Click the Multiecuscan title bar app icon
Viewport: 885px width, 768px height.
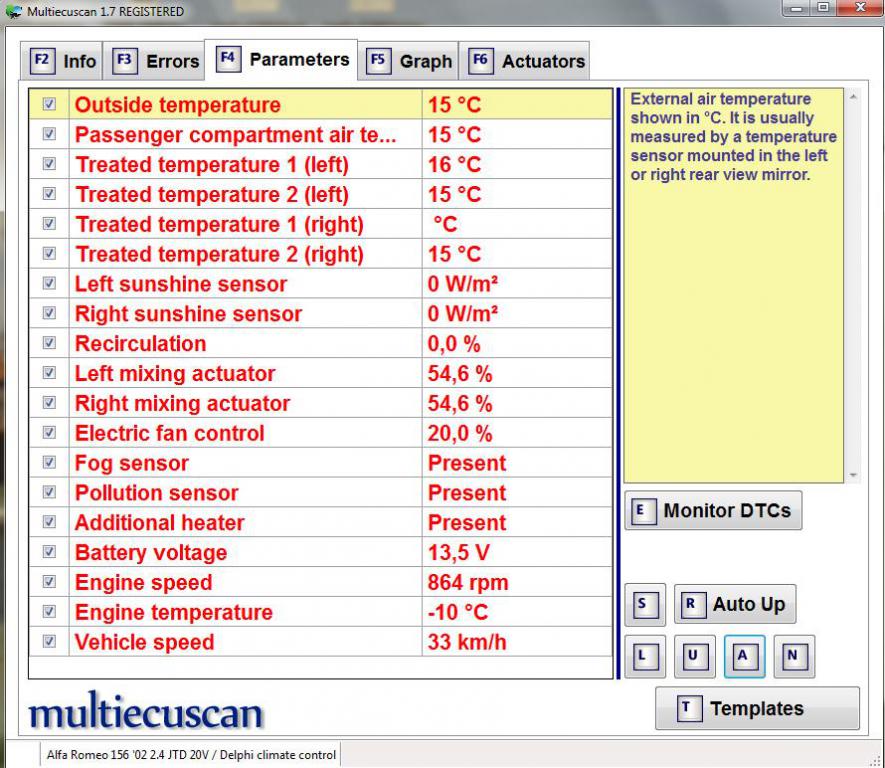[x=13, y=11]
